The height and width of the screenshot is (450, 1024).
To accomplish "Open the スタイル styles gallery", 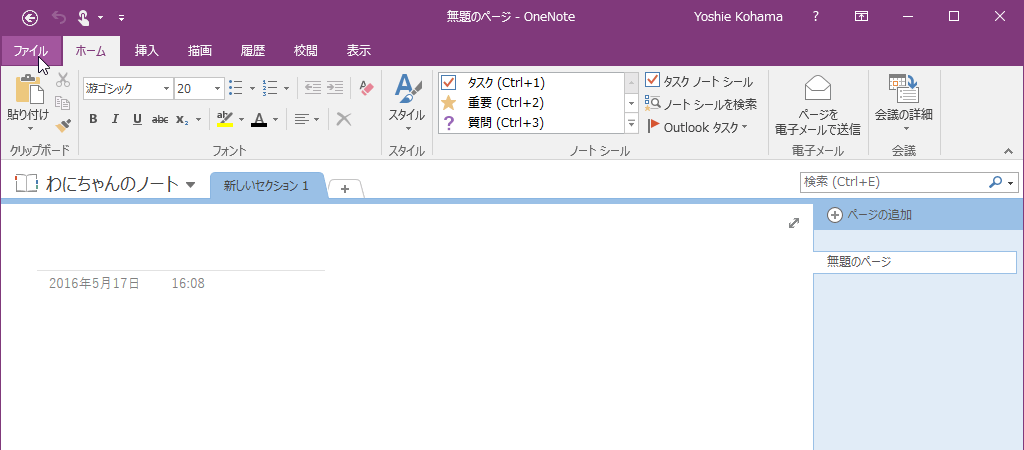I will [407, 103].
